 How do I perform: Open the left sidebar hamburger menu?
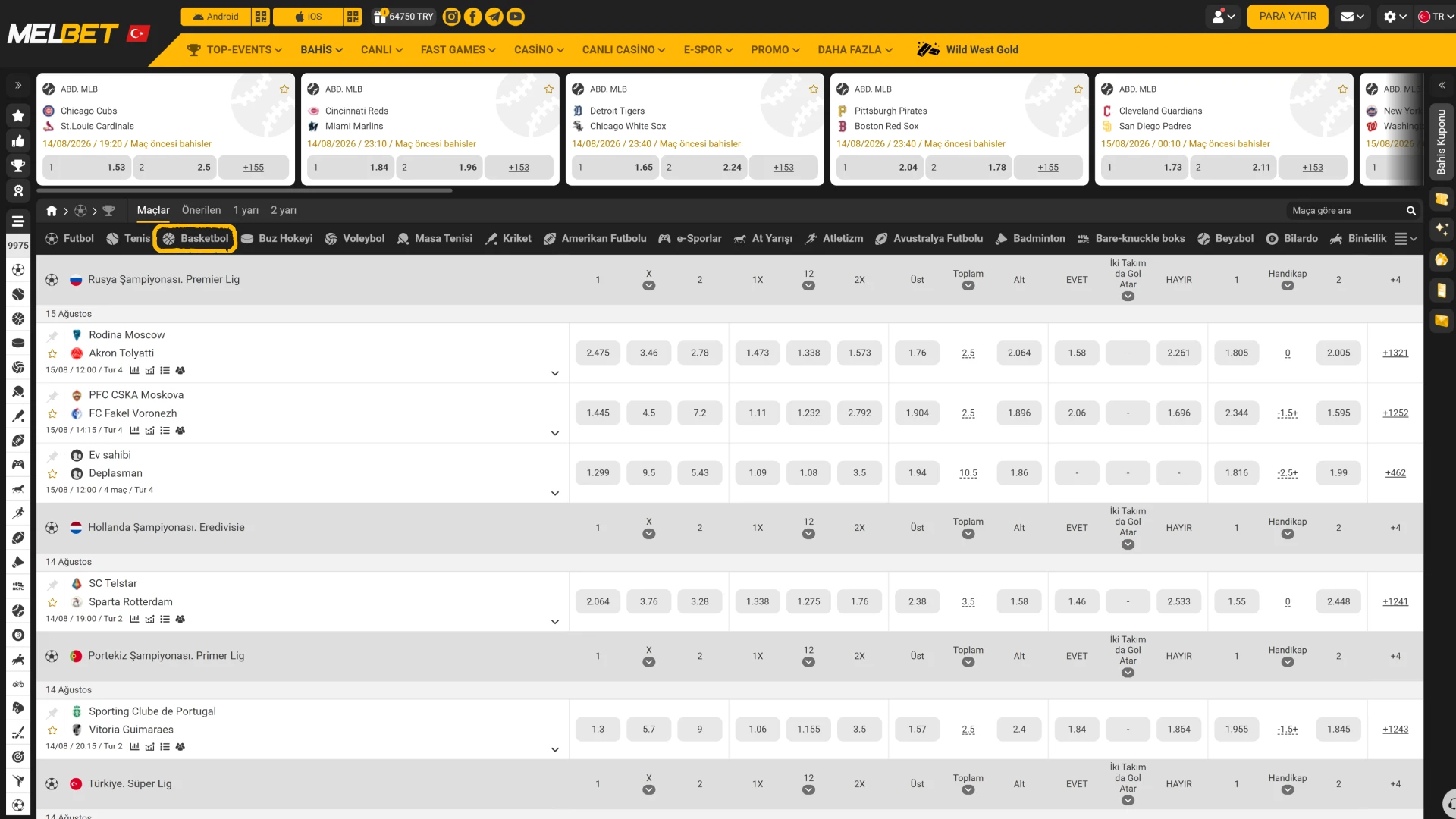click(18, 221)
